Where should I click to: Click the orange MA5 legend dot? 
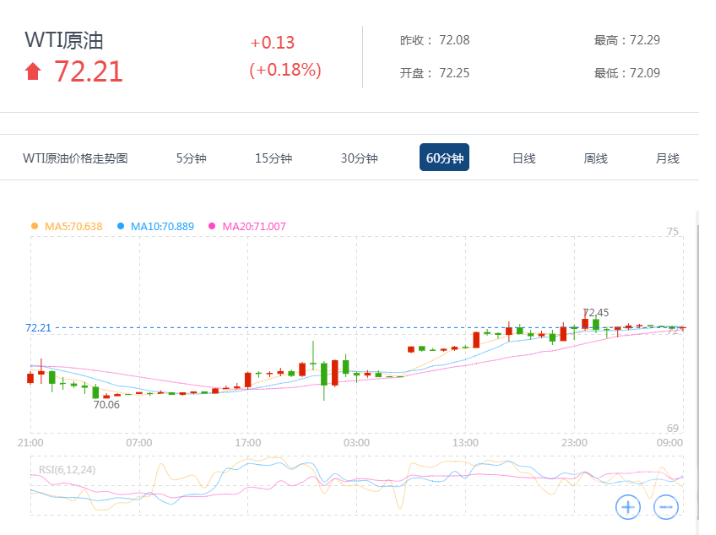point(35,227)
